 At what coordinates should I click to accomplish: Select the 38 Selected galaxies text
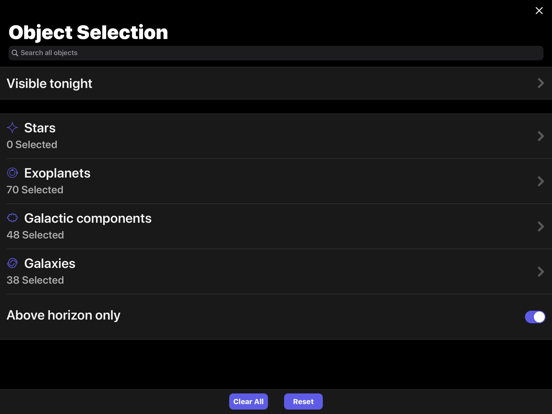click(x=35, y=280)
